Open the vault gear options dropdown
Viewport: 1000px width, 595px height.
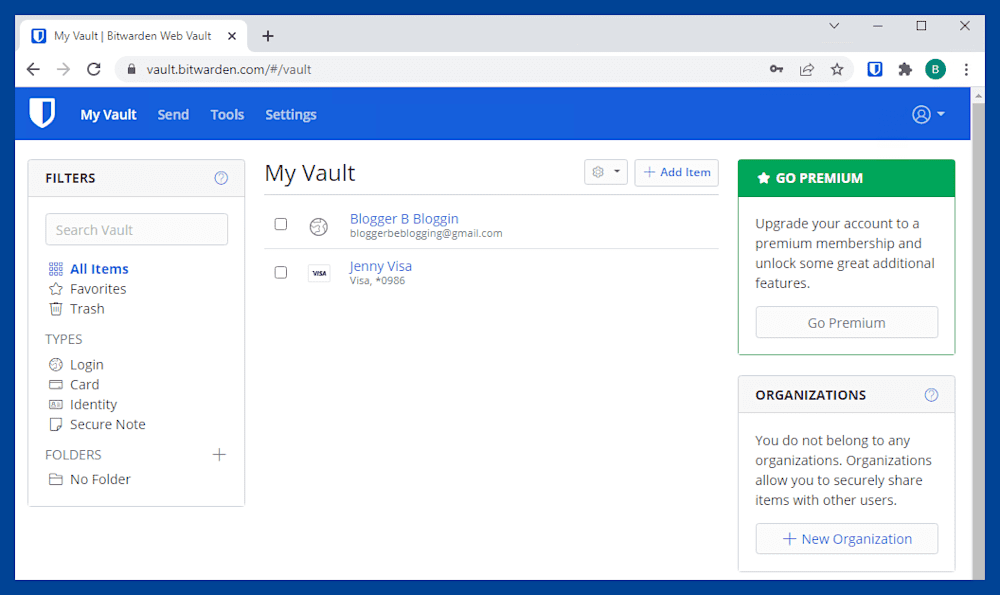coord(606,172)
